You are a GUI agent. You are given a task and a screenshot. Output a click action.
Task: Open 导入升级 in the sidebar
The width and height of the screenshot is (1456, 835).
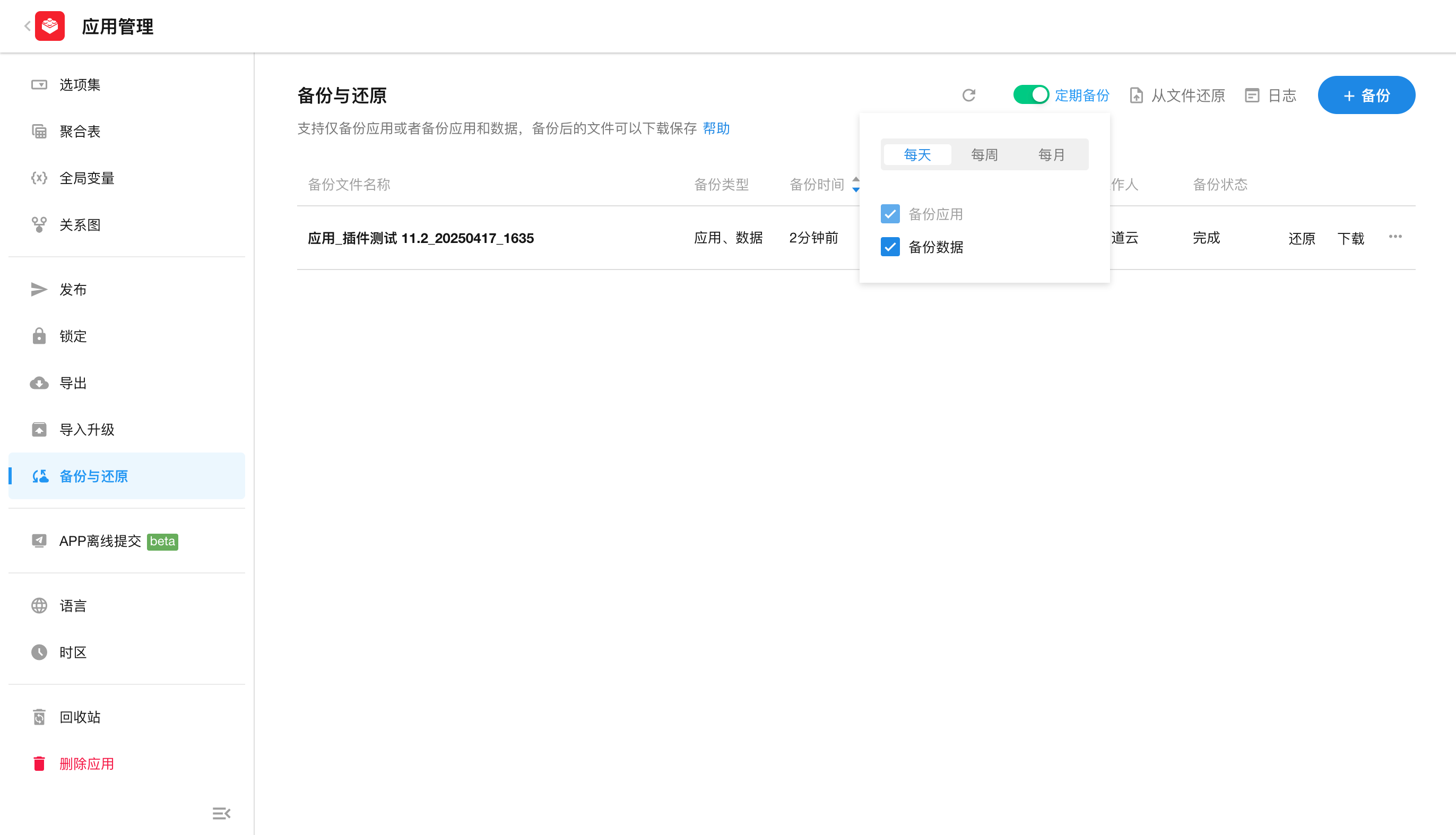[126, 430]
